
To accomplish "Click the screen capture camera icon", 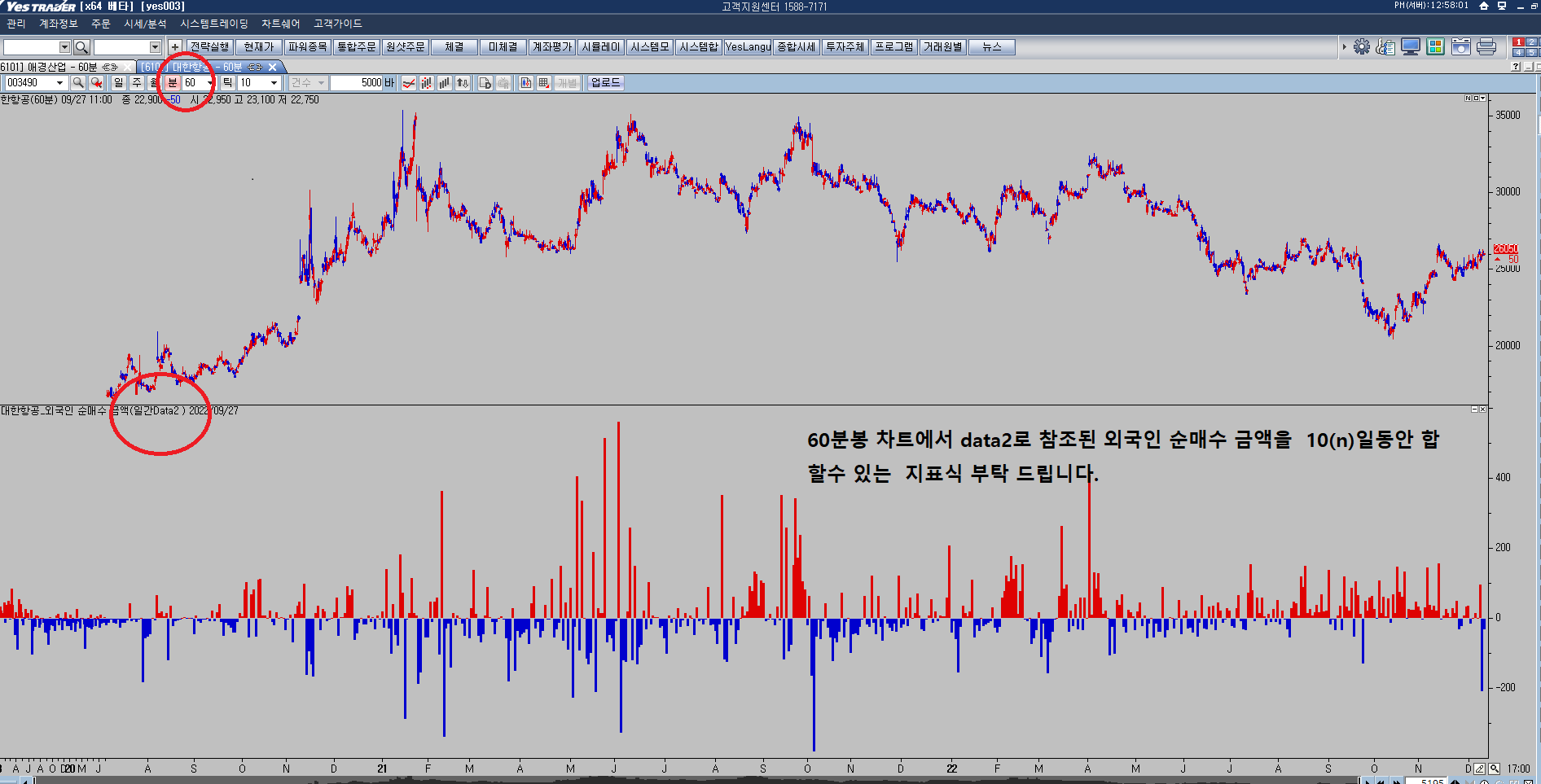I will 1460,47.
